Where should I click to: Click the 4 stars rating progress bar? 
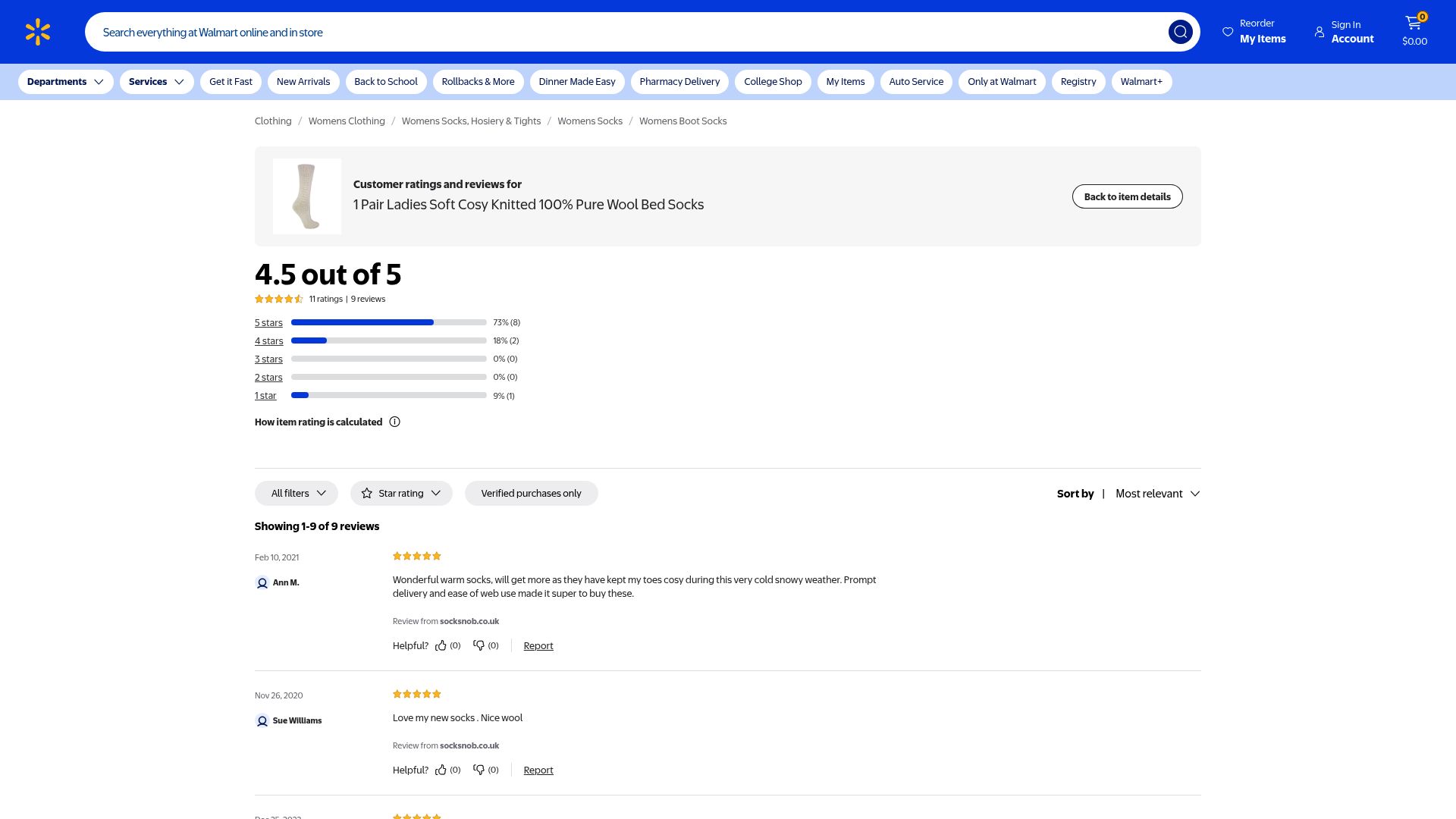pyautogui.click(x=389, y=340)
